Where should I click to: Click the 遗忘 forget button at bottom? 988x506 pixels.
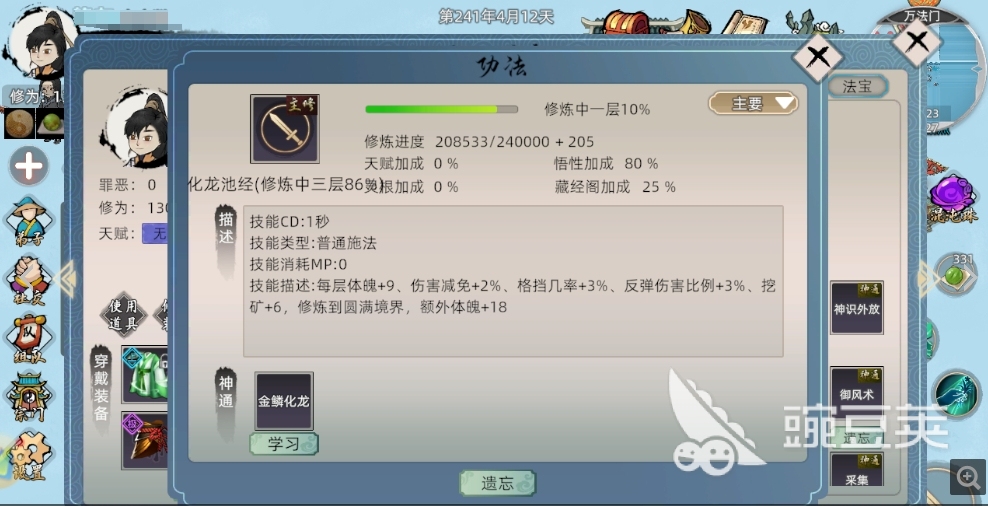point(498,483)
